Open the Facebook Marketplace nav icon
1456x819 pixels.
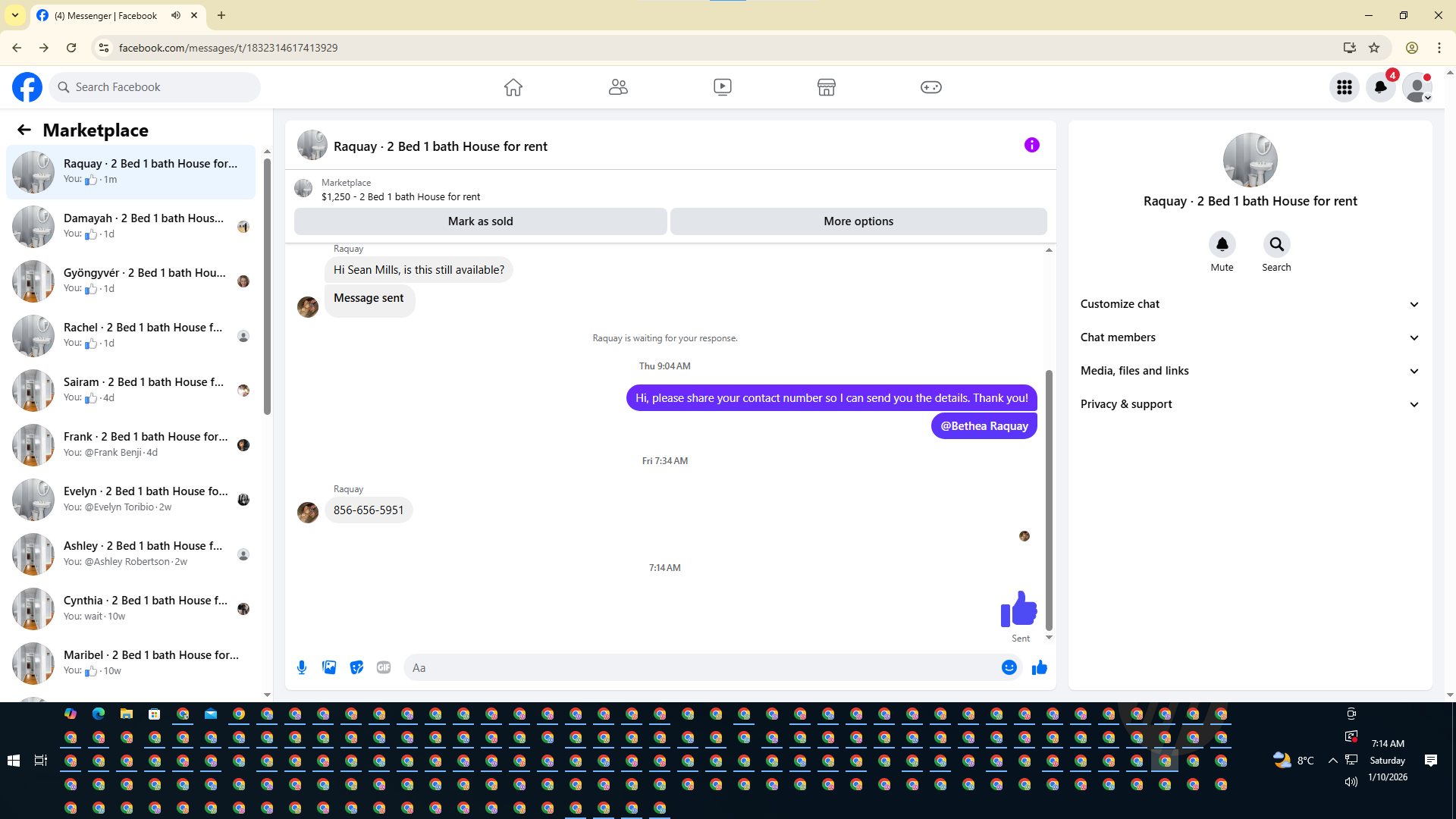[x=826, y=87]
